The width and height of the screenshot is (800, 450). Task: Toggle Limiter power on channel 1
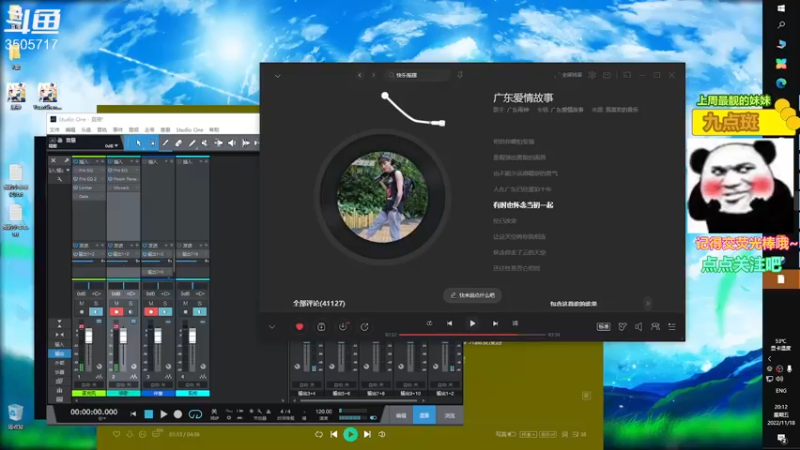(76, 188)
